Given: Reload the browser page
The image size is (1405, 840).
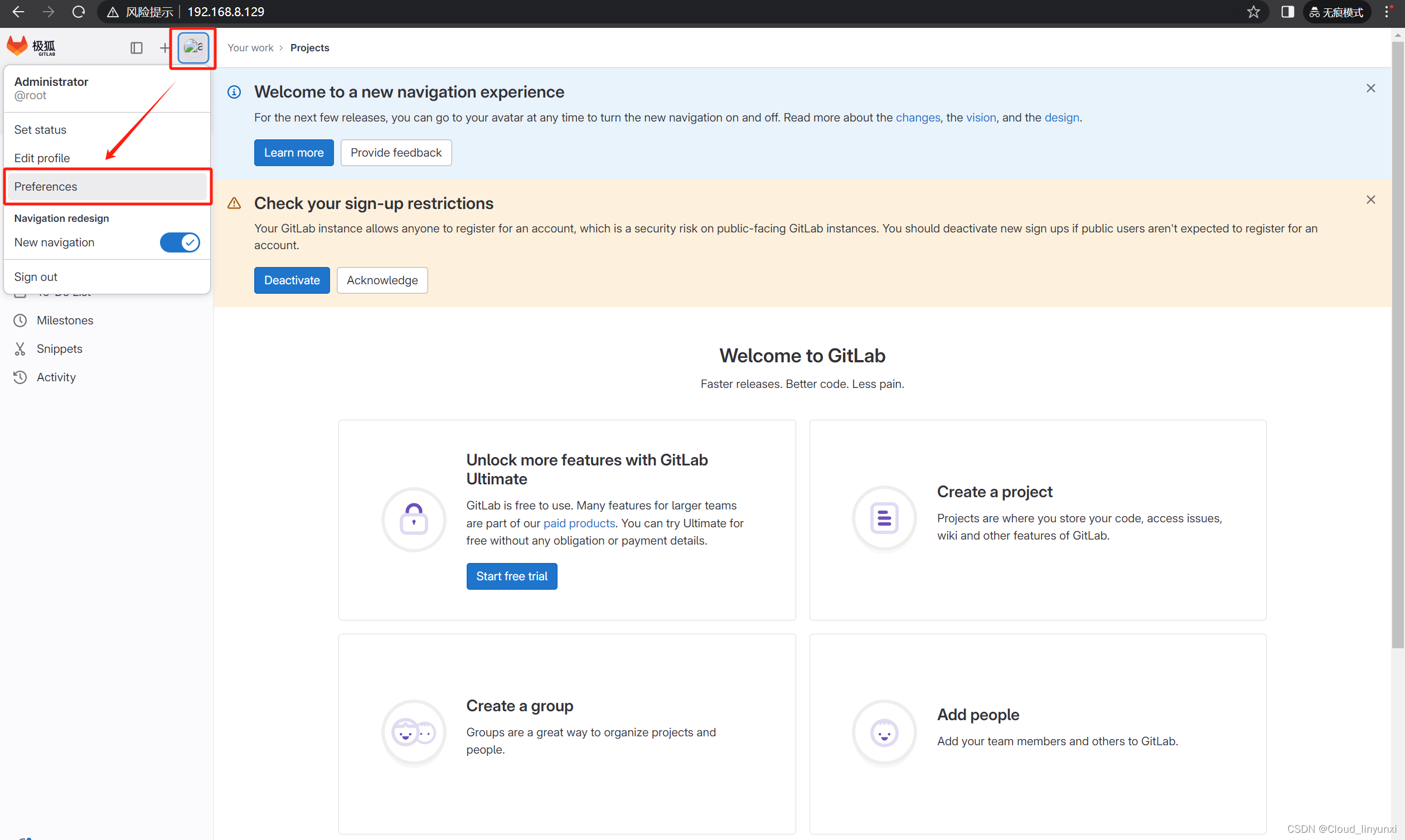Looking at the screenshot, I should point(79,12).
